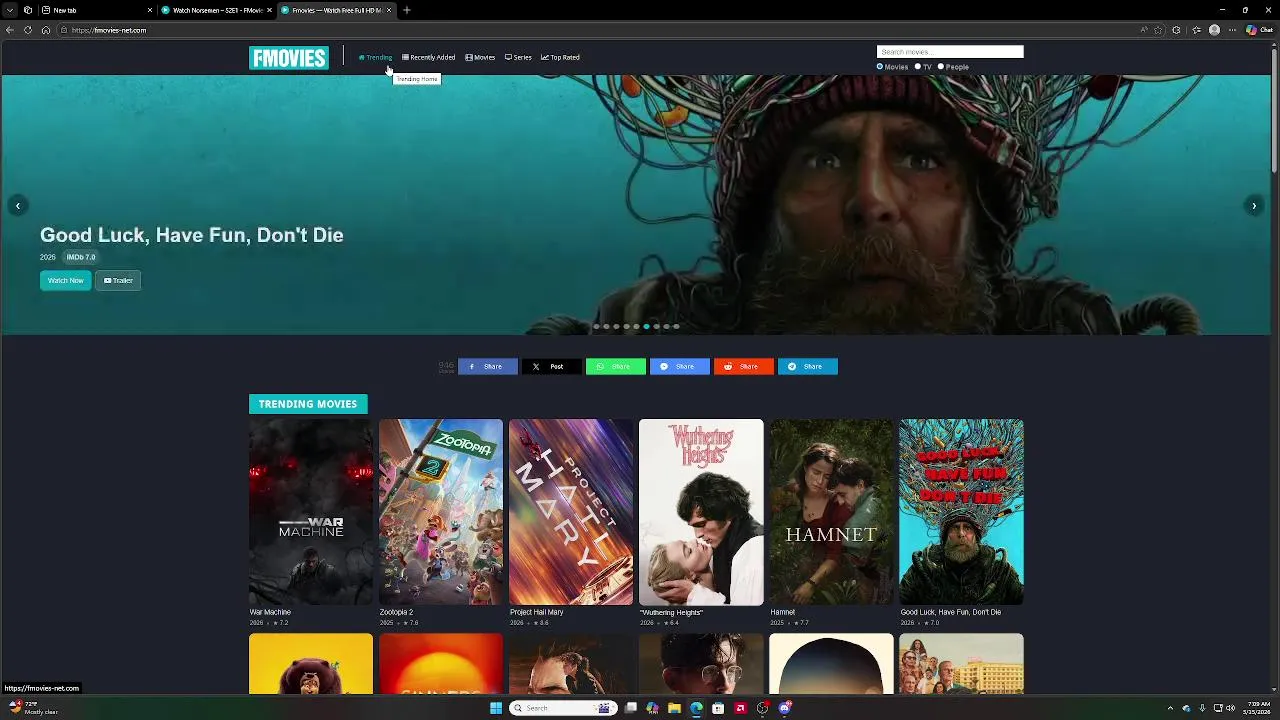Share the page on Facebook

coord(488,366)
